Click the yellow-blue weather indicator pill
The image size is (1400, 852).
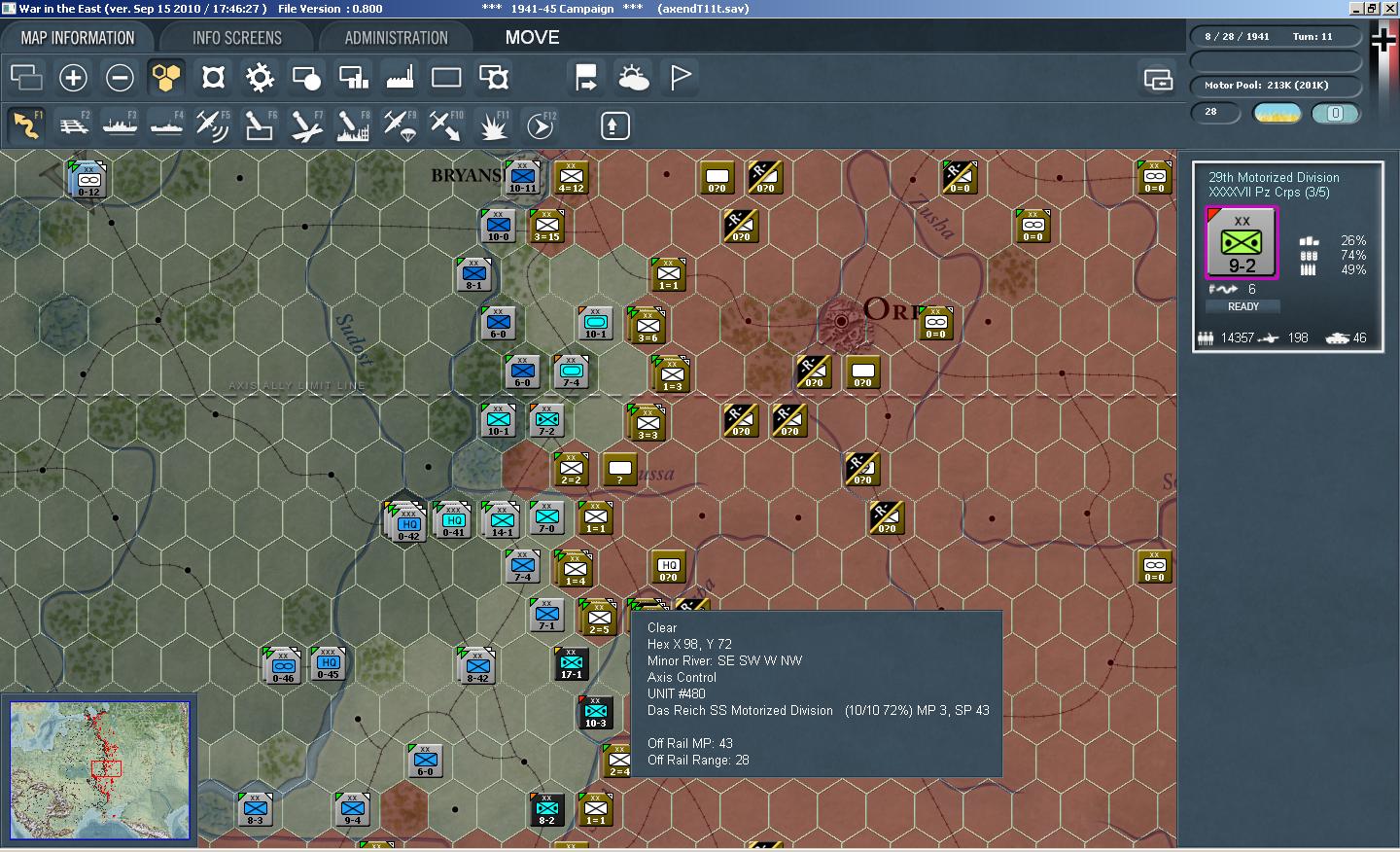coord(1277,113)
